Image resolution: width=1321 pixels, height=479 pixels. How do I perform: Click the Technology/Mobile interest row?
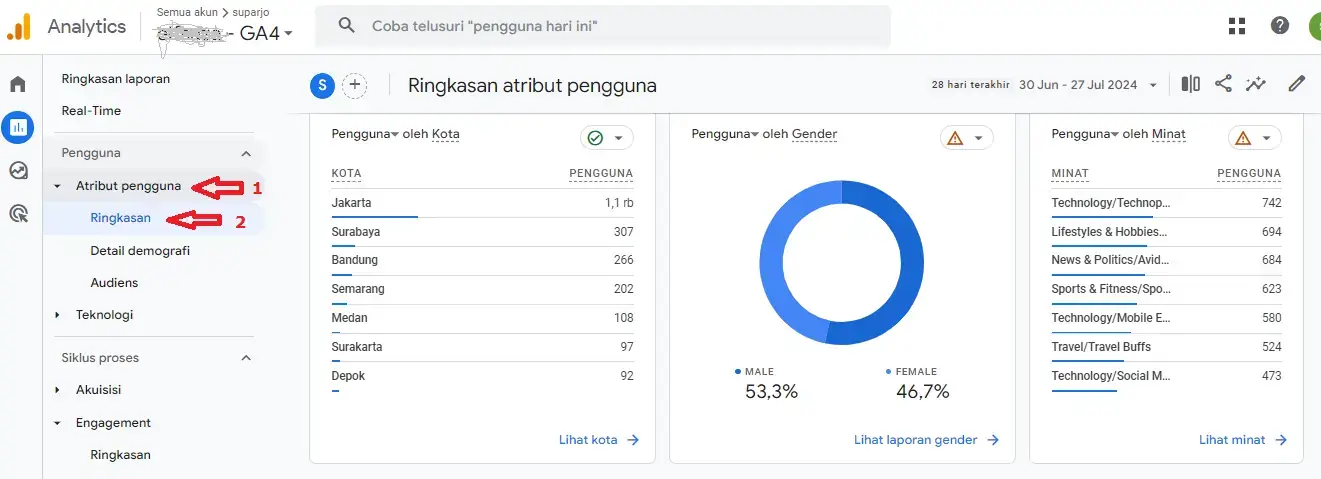[1166, 318]
